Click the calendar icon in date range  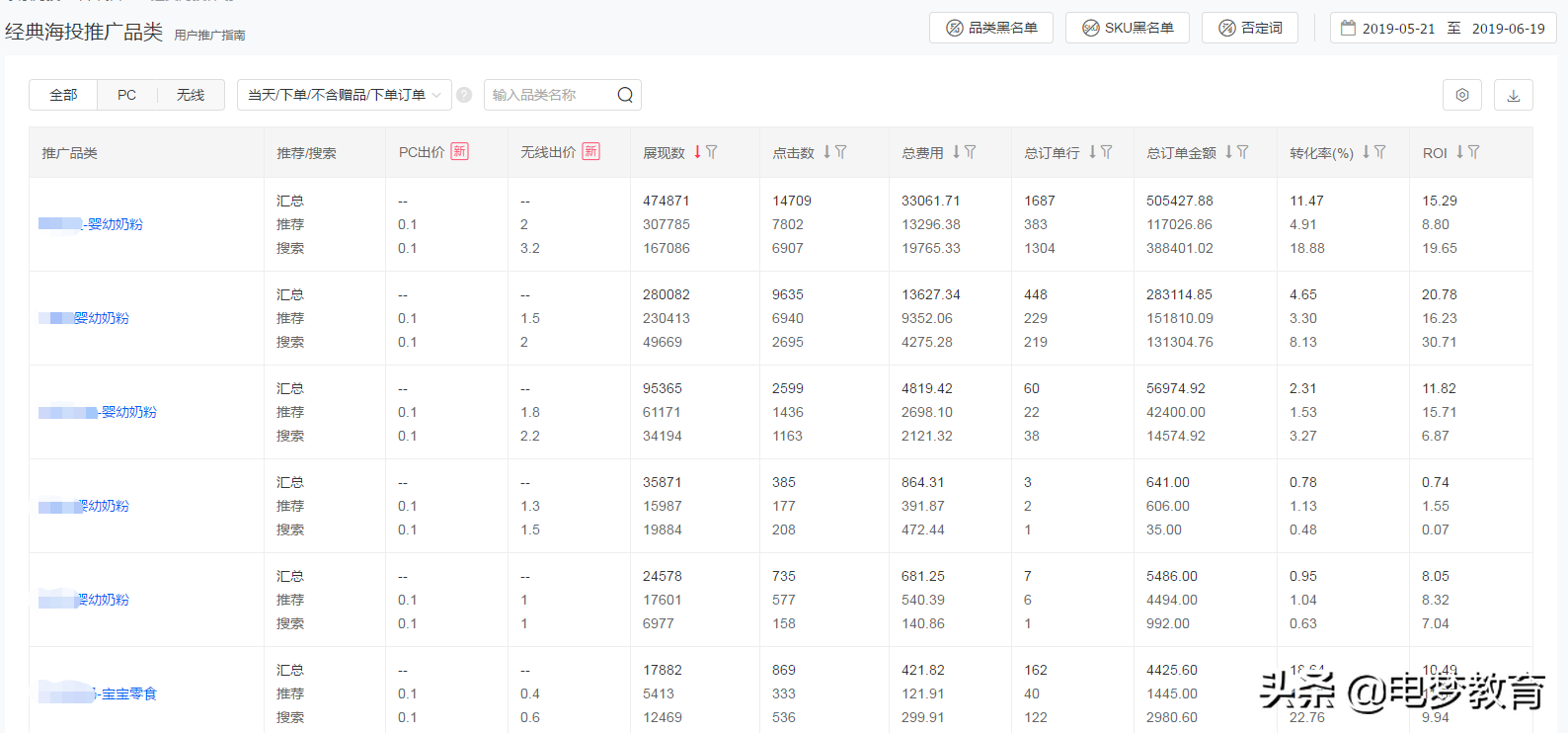[1348, 28]
